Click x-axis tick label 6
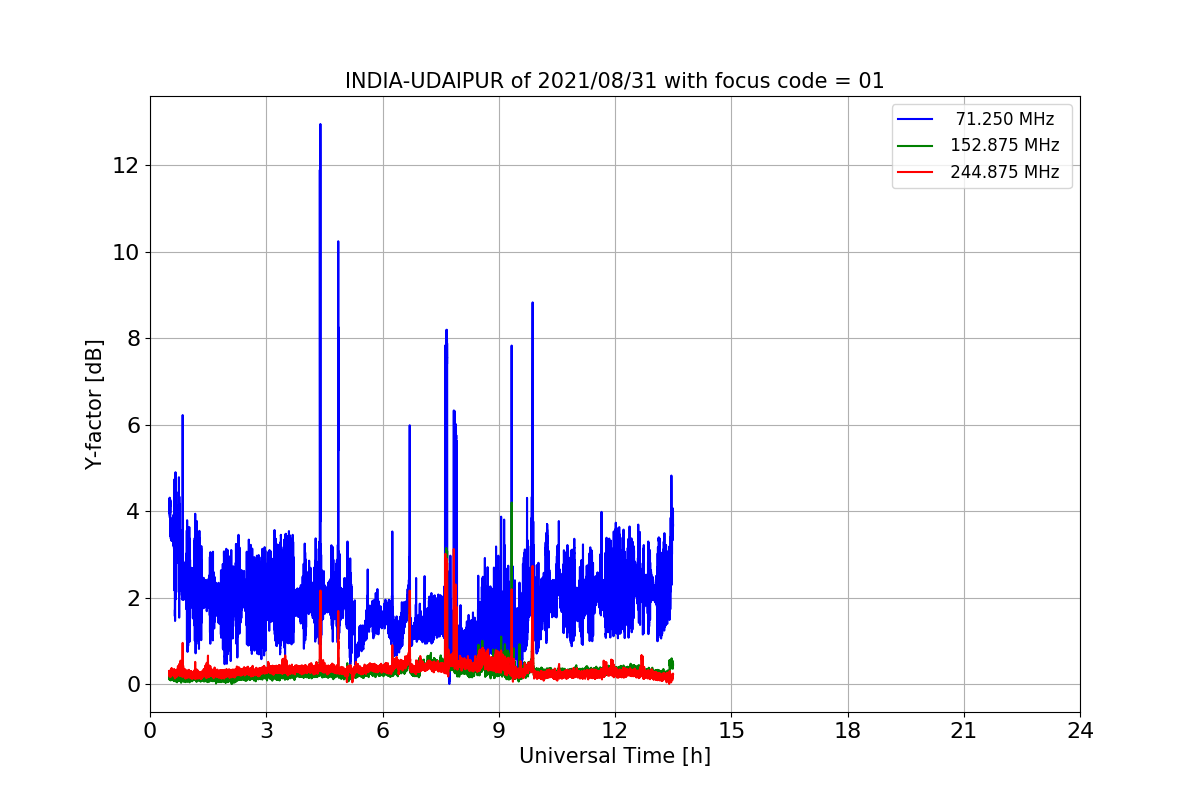 (382, 731)
